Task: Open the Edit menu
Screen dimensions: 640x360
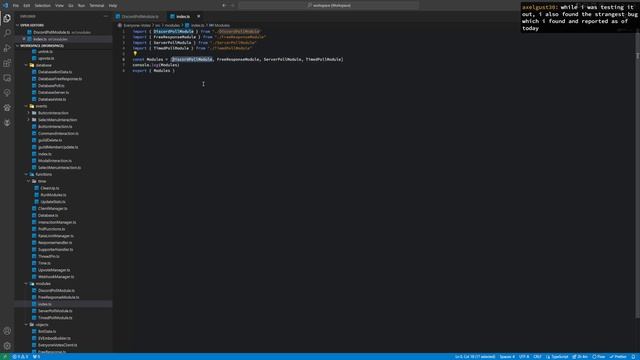Action: pyautogui.click(x=27, y=6)
